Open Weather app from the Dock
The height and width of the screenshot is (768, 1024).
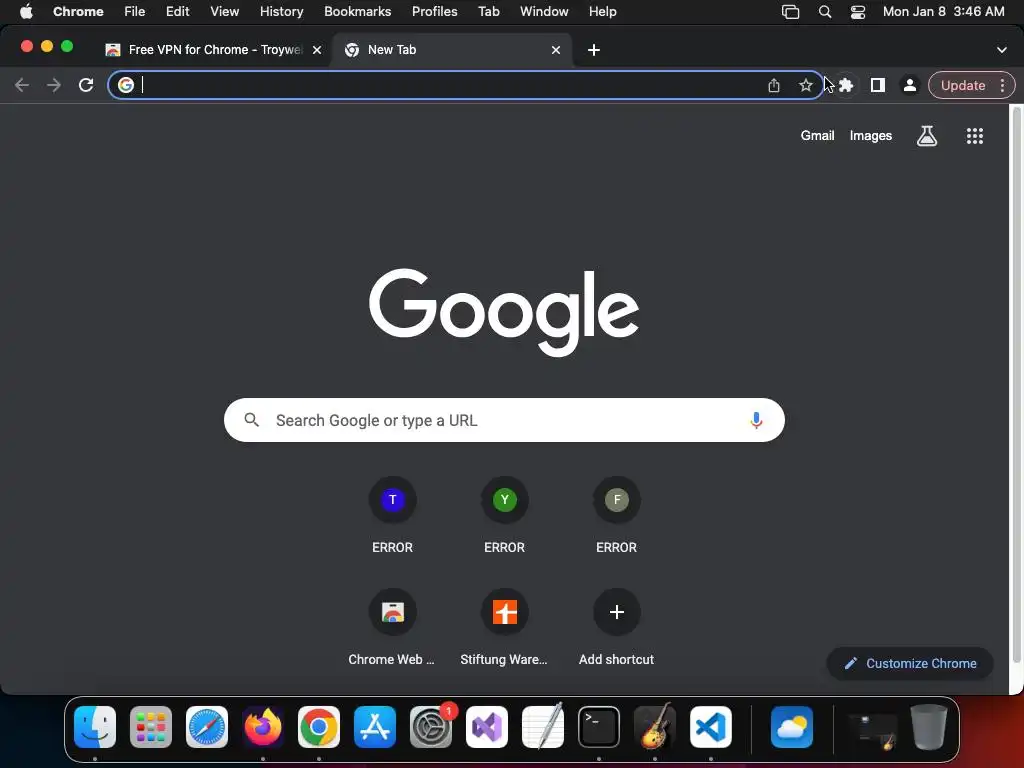coord(792,727)
